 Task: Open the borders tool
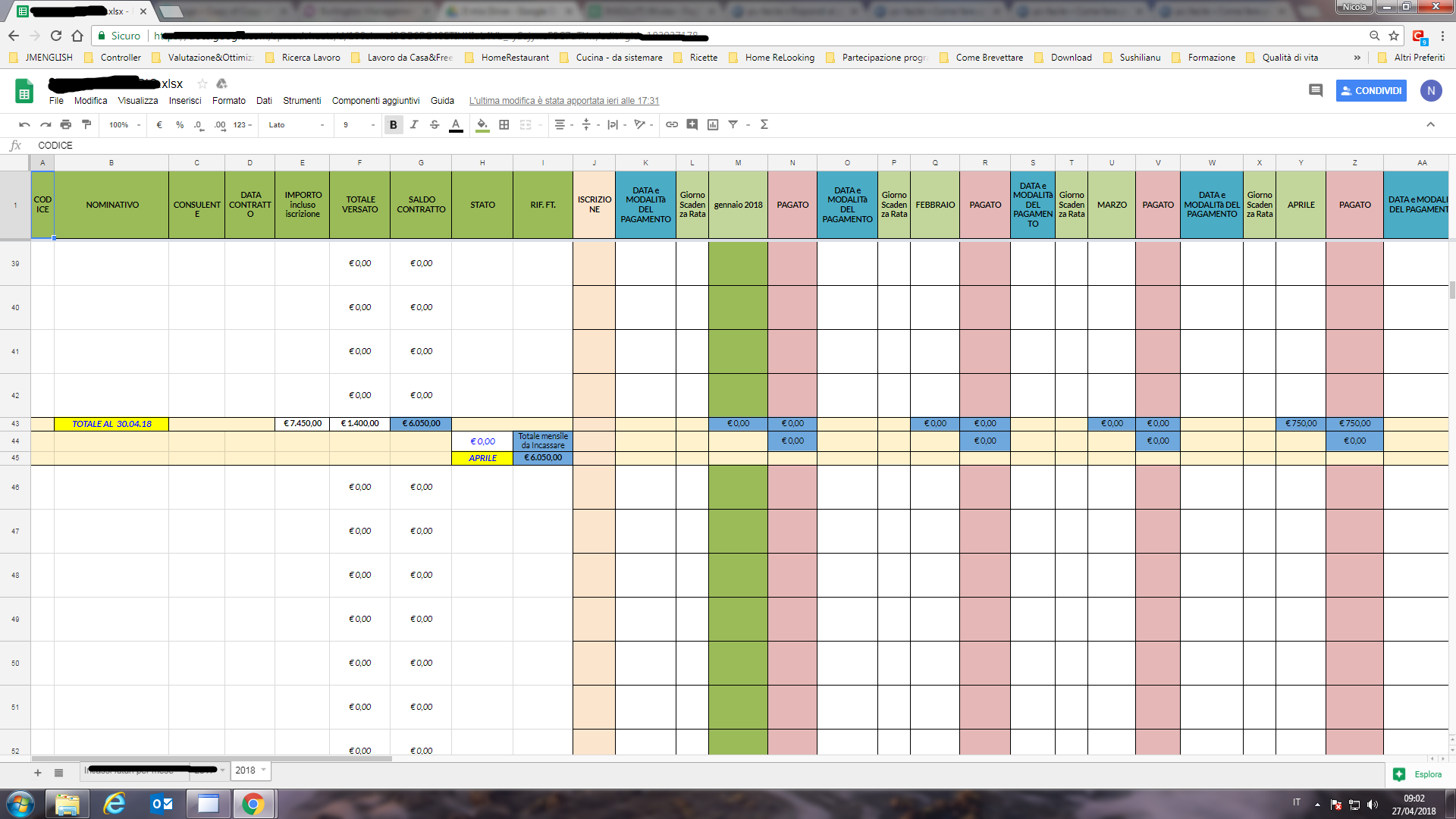(504, 124)
